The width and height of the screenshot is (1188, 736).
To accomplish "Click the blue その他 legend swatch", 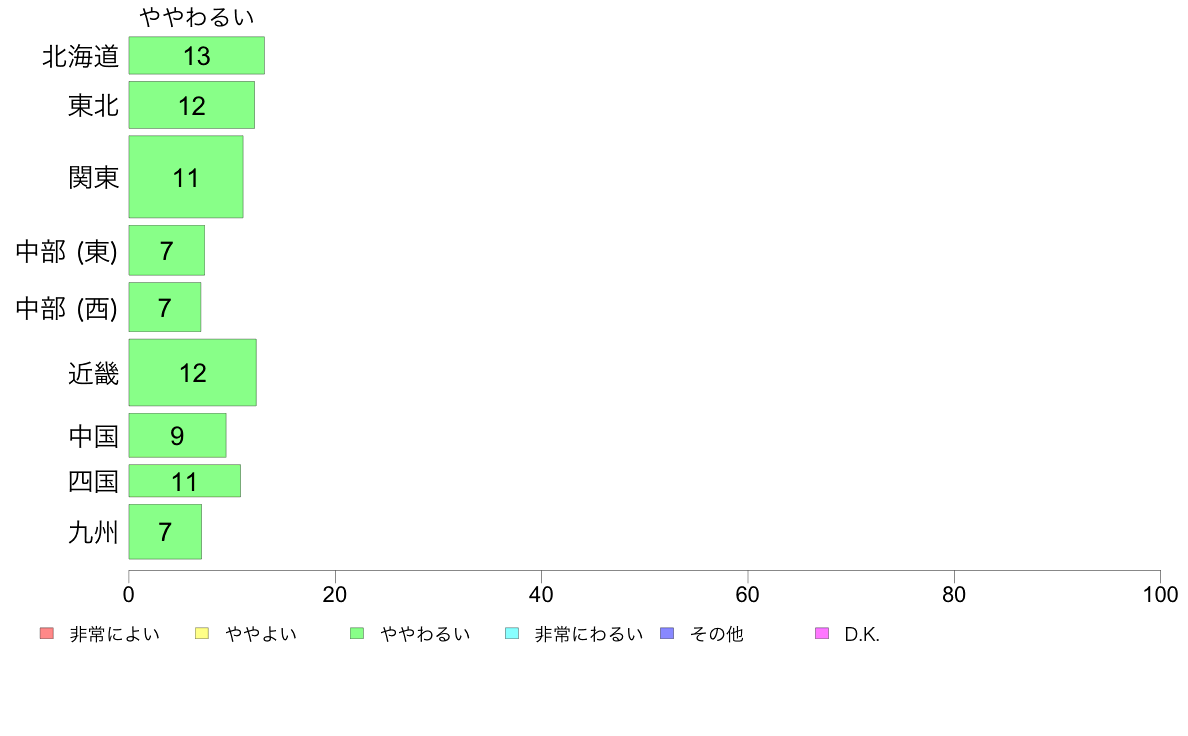I will point(667,634).
